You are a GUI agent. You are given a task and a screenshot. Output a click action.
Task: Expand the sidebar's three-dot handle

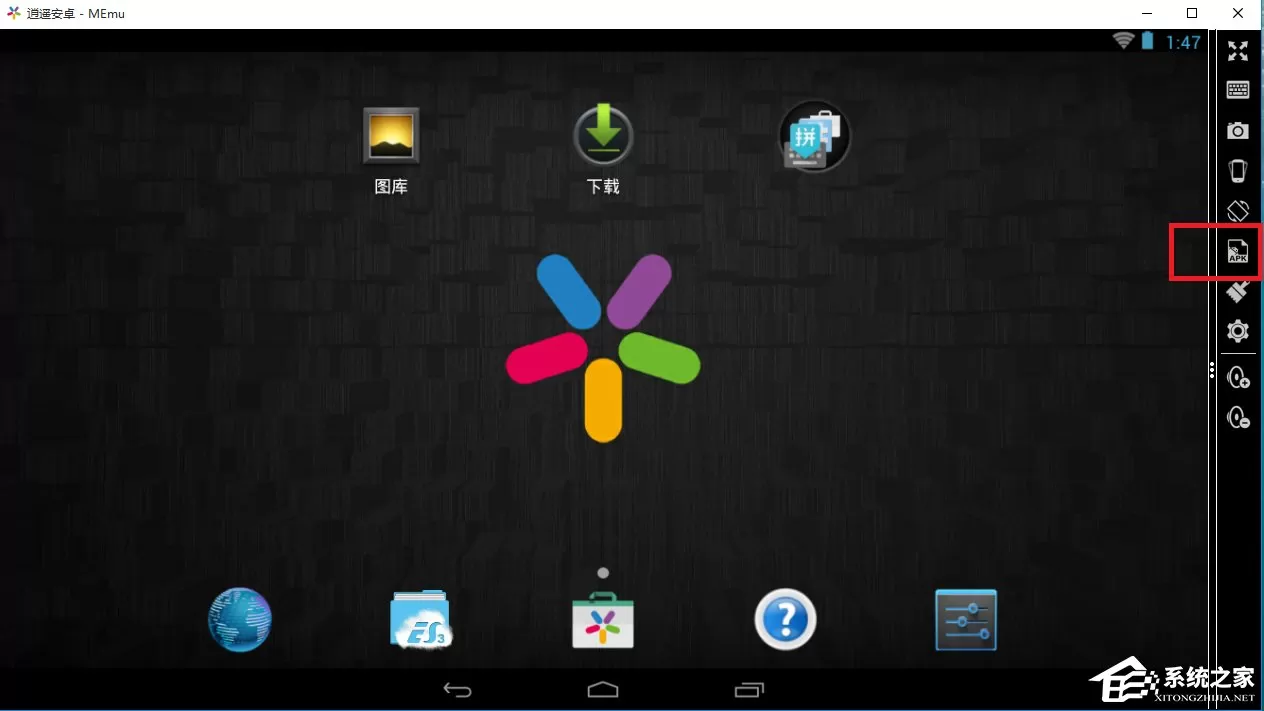tap(1212, 371)
